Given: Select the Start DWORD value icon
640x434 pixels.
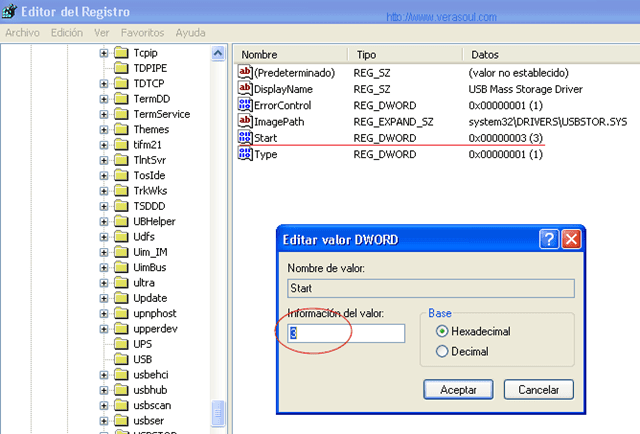Looking at the screenshot, I should click(x=245, y=137).
